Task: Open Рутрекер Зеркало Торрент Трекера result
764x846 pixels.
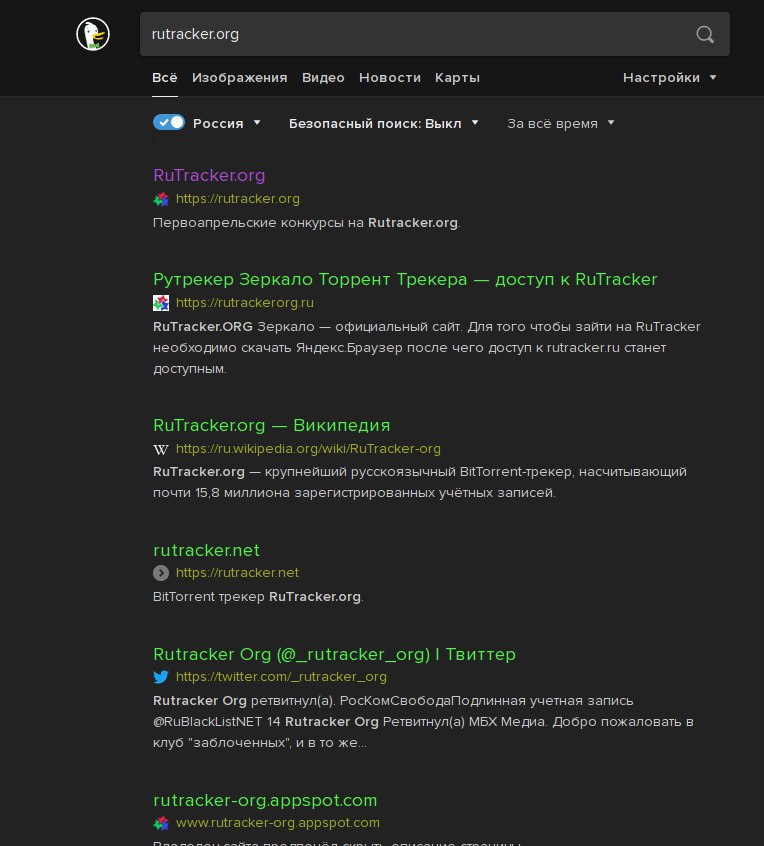Action: (405, 279)
